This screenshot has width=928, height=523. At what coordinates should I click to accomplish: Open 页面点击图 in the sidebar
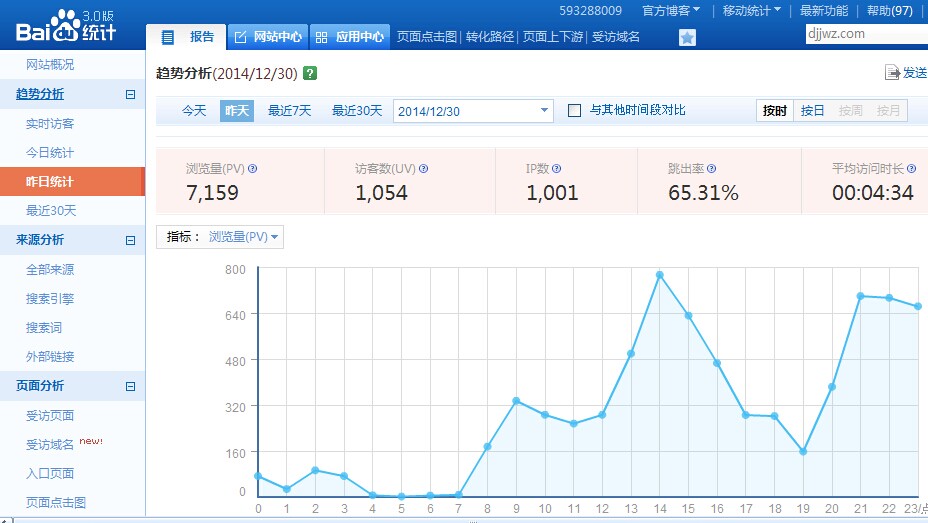[x=56, y=503]
